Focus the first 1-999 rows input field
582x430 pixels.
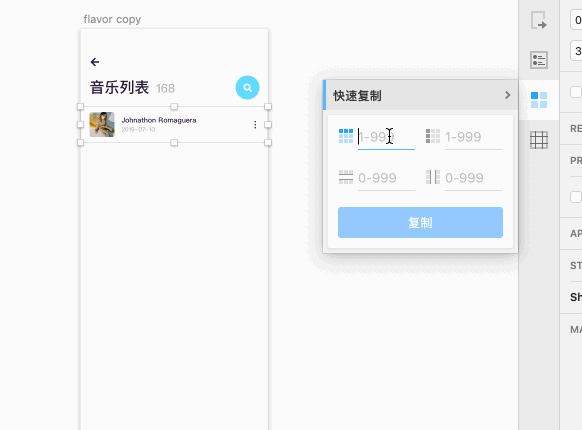tap(386, 137)
